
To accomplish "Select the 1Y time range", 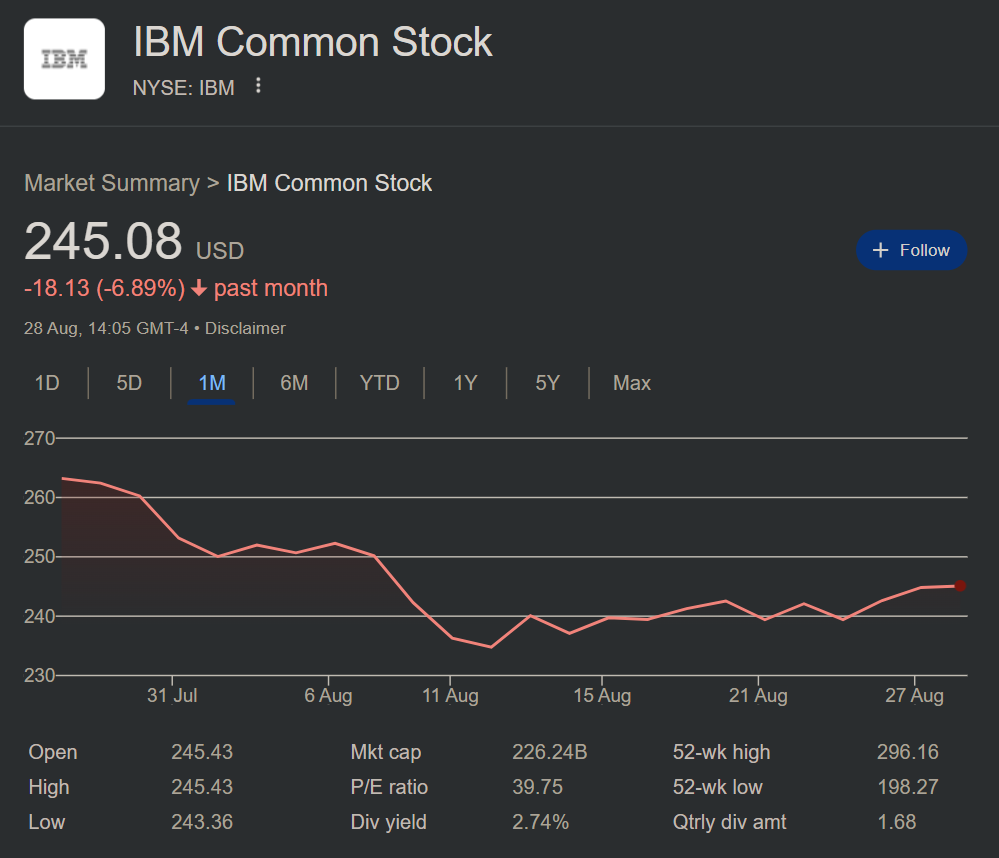I will coord(465,383).
